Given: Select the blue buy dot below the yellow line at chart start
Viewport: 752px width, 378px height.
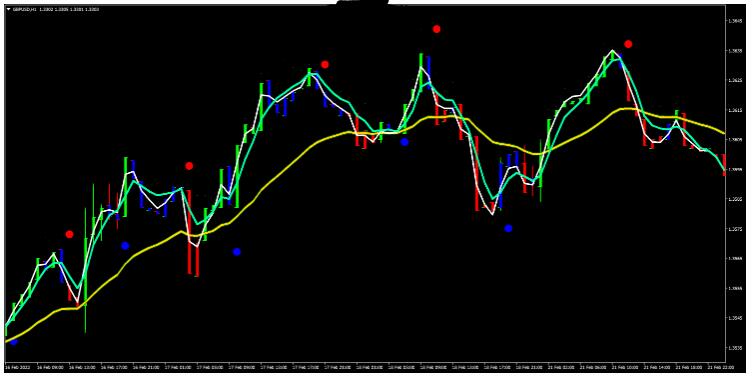Looking at the screenshot, I should 14,342.
